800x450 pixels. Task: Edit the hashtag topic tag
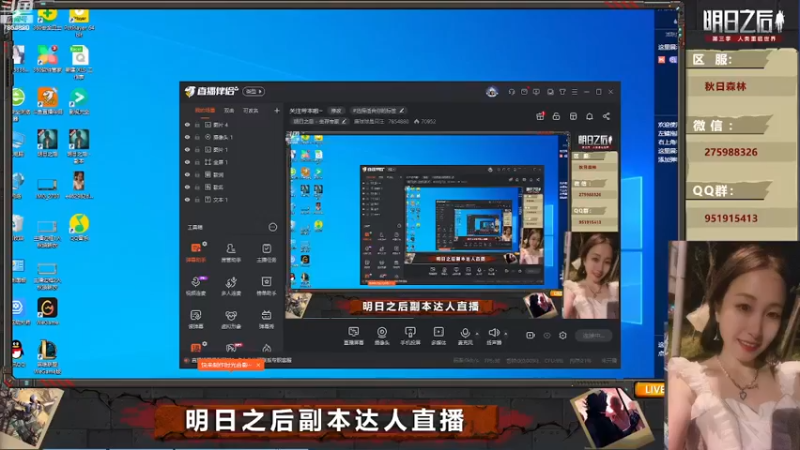click(x=378, y=111)
